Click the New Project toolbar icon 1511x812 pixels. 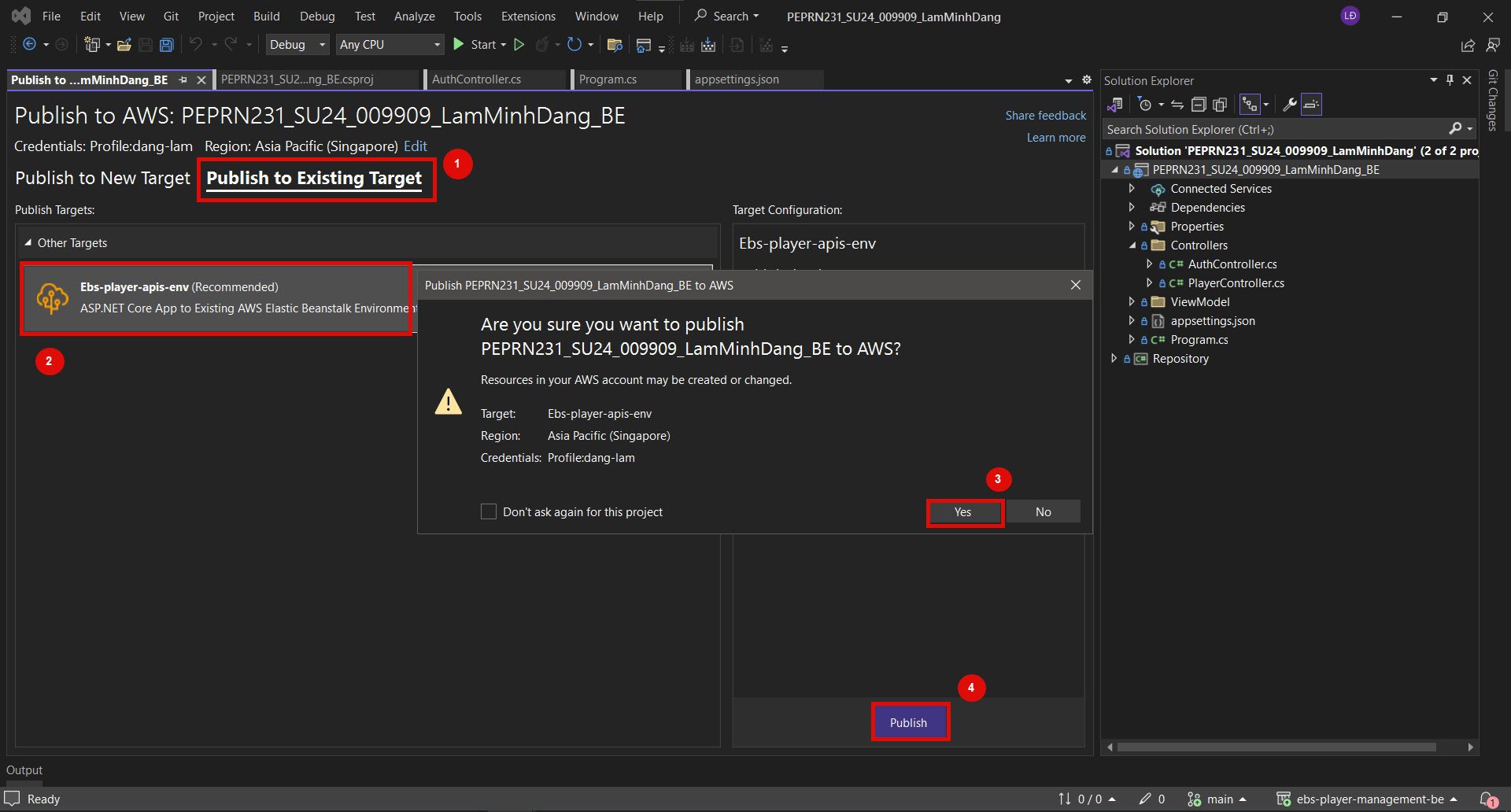92,45
